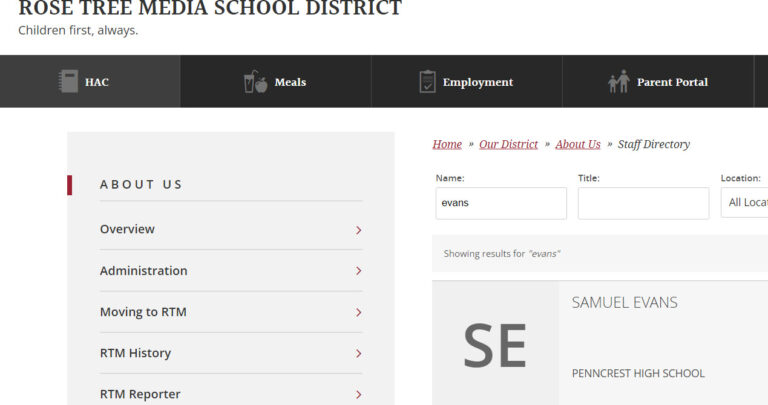Open the Overview sidebar link
Screen dimensions: 768x405
(127, 229)
